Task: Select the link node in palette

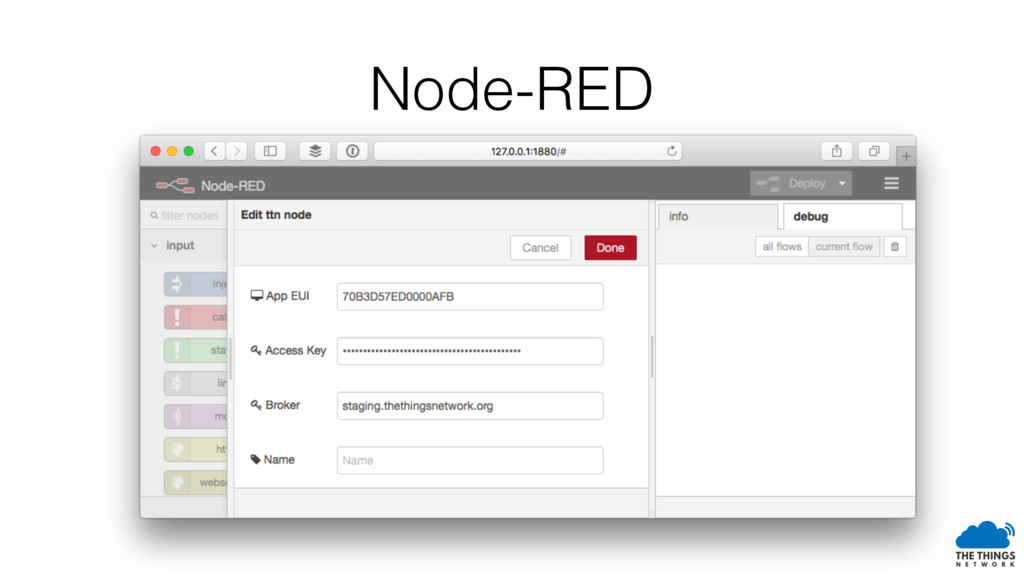Action: tap(196, 383)
